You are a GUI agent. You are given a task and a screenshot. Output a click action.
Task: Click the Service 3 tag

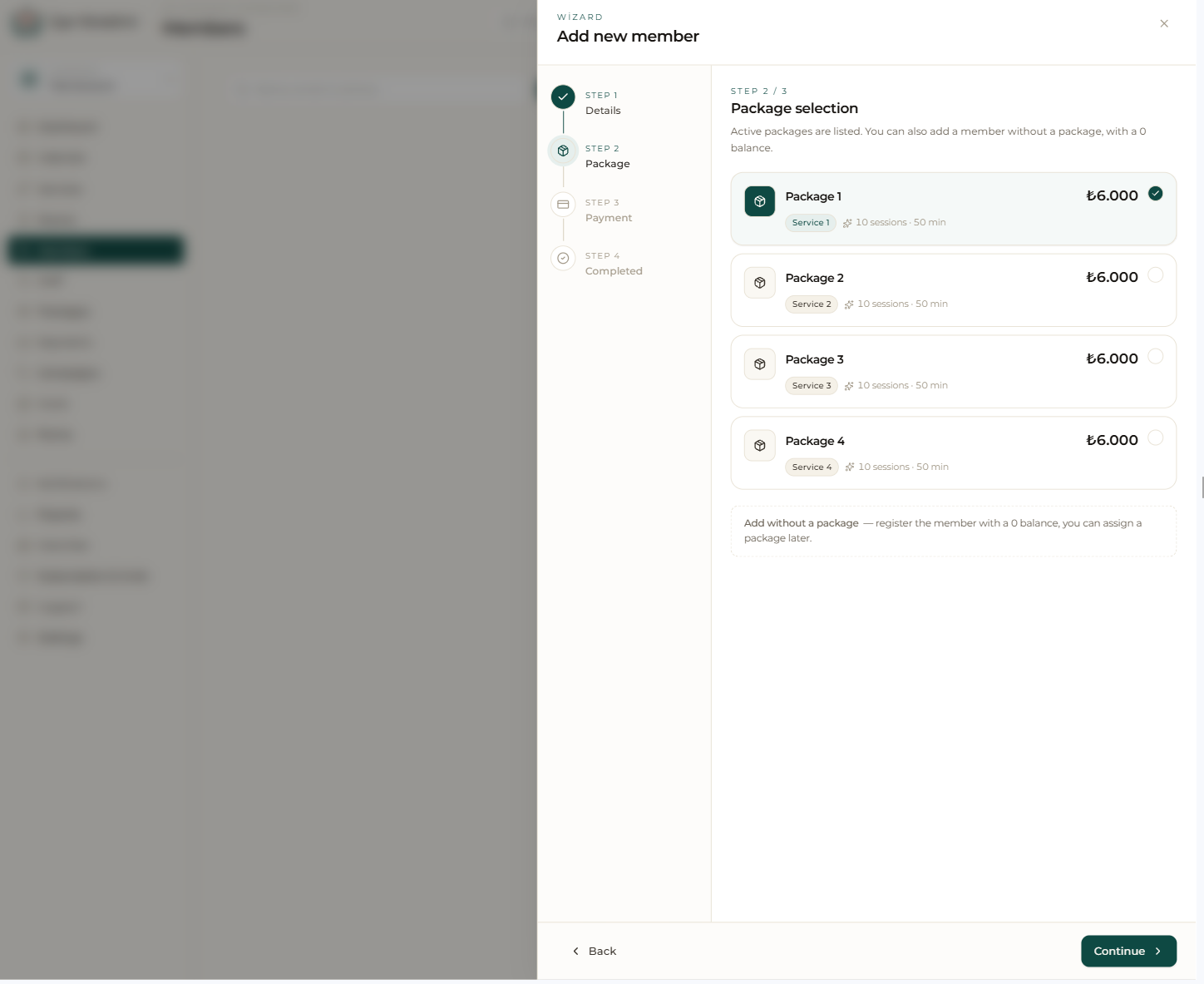point(812,386)
